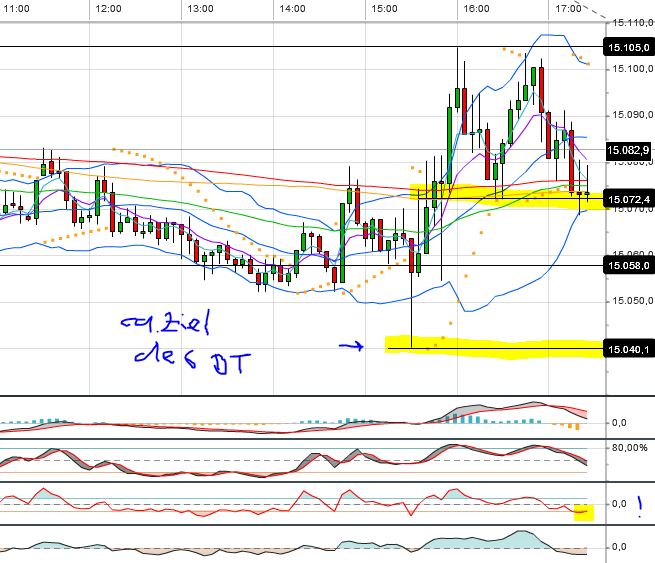Click the 15.050,0 axis value
655x563 pixels.
point(632,301)
